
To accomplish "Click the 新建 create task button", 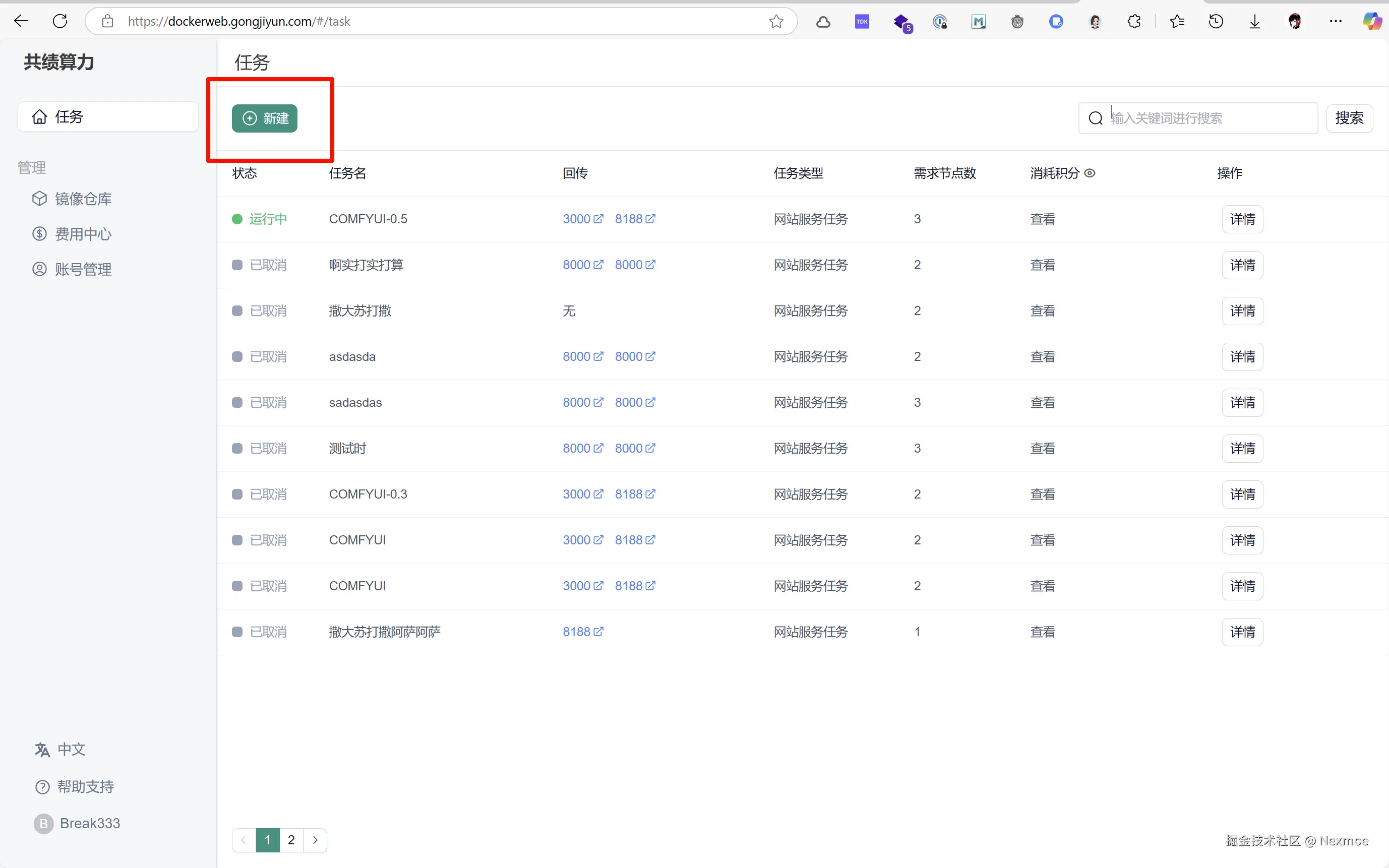I will click(264, 118).
